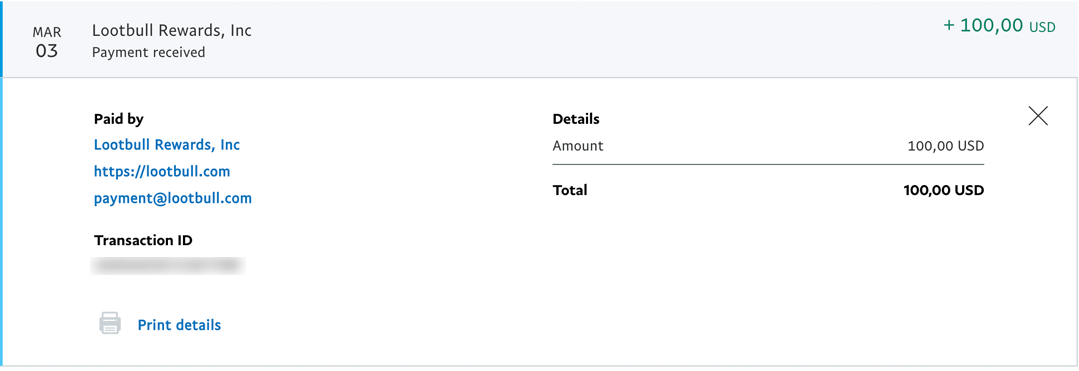This screenshot has height=371, width=1079.
Task: Open the Lootbull Rewards, Inc payer link
Action: (167, 145)
